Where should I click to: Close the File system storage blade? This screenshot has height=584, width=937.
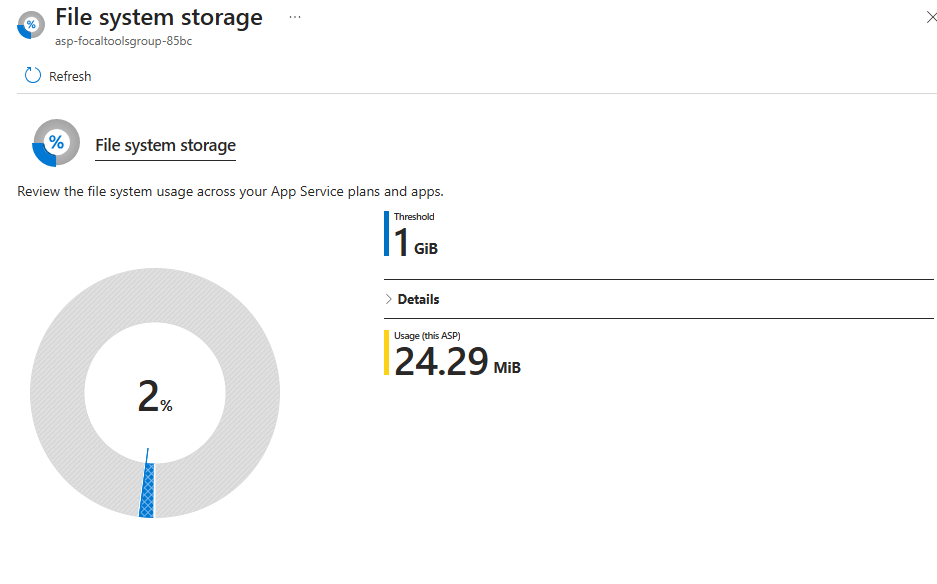point(931,17)
